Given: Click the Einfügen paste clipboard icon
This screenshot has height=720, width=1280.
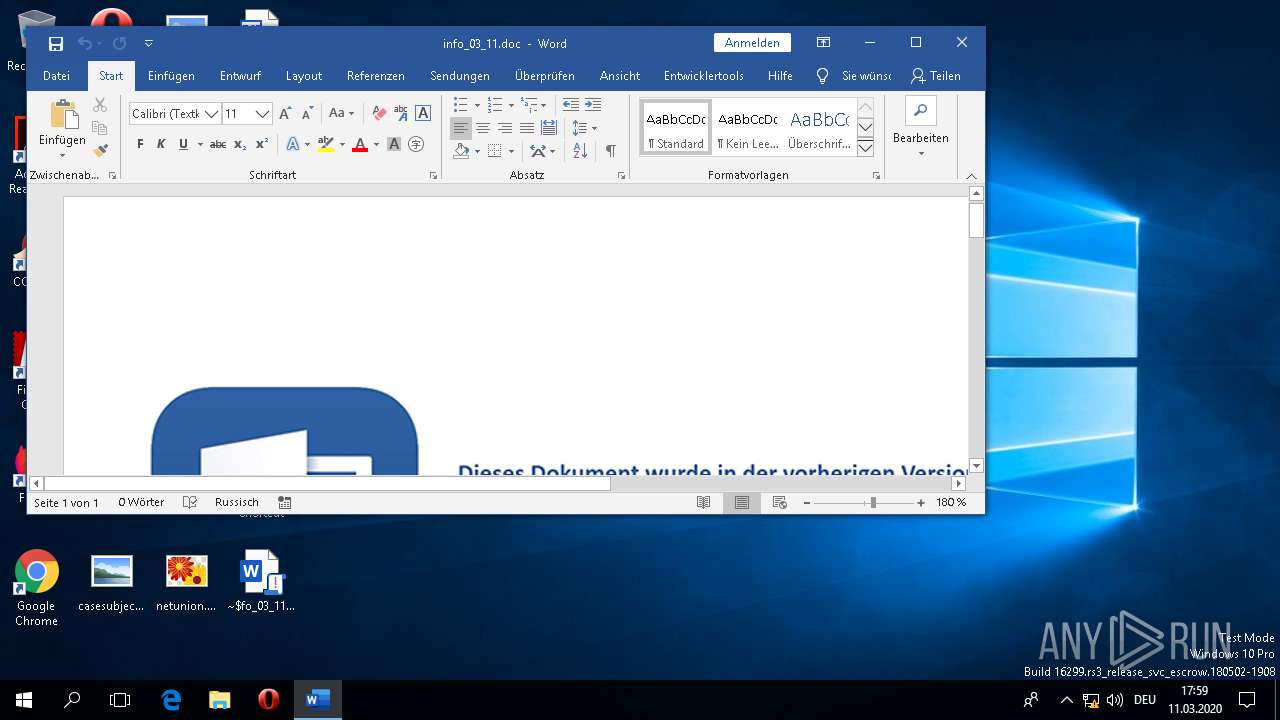Looking at the screenshot, I should (63, 114).
